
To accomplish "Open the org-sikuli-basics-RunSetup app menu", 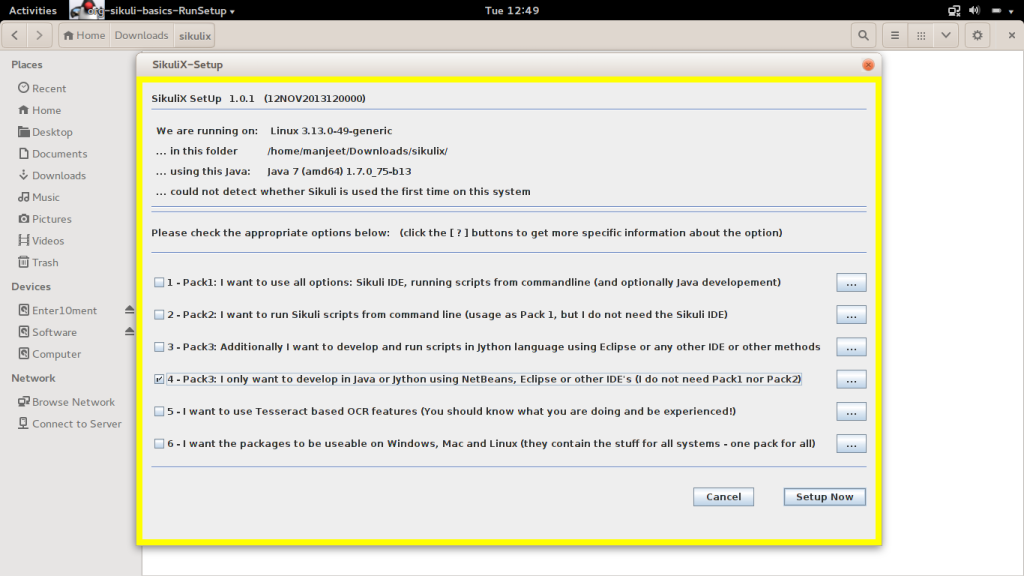I will coord(153,10).
